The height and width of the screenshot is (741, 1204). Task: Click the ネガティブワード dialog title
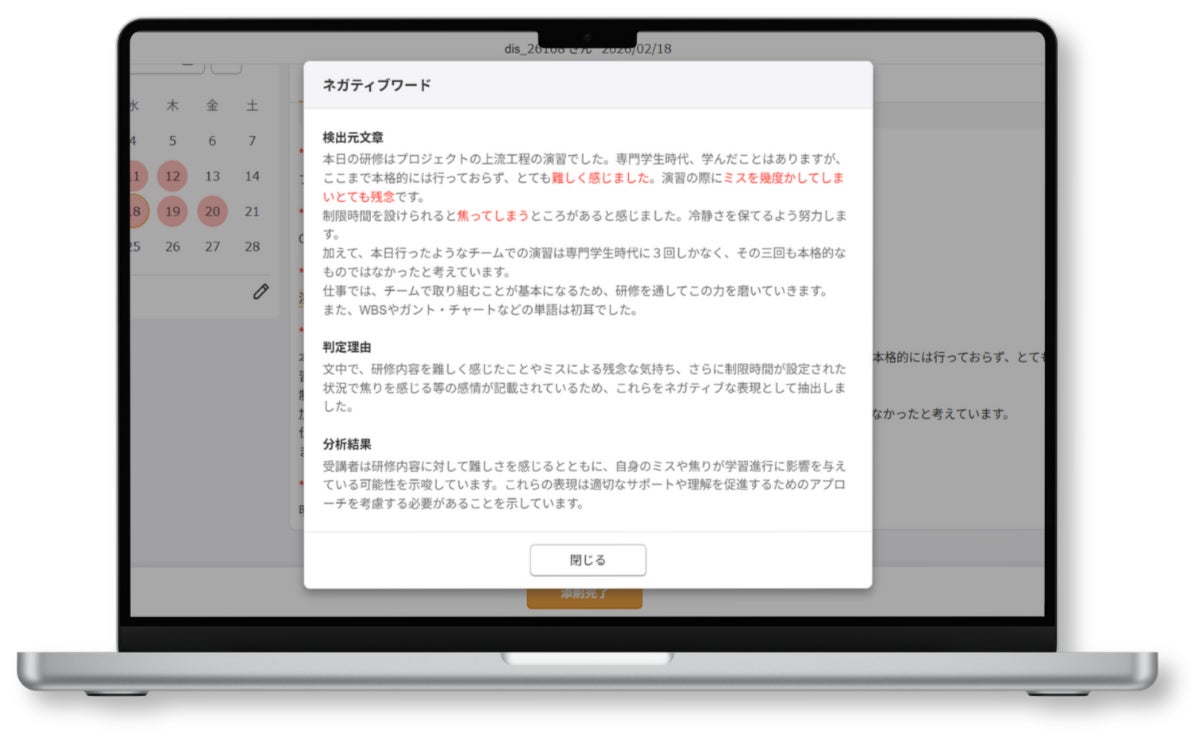click(377, 85)
